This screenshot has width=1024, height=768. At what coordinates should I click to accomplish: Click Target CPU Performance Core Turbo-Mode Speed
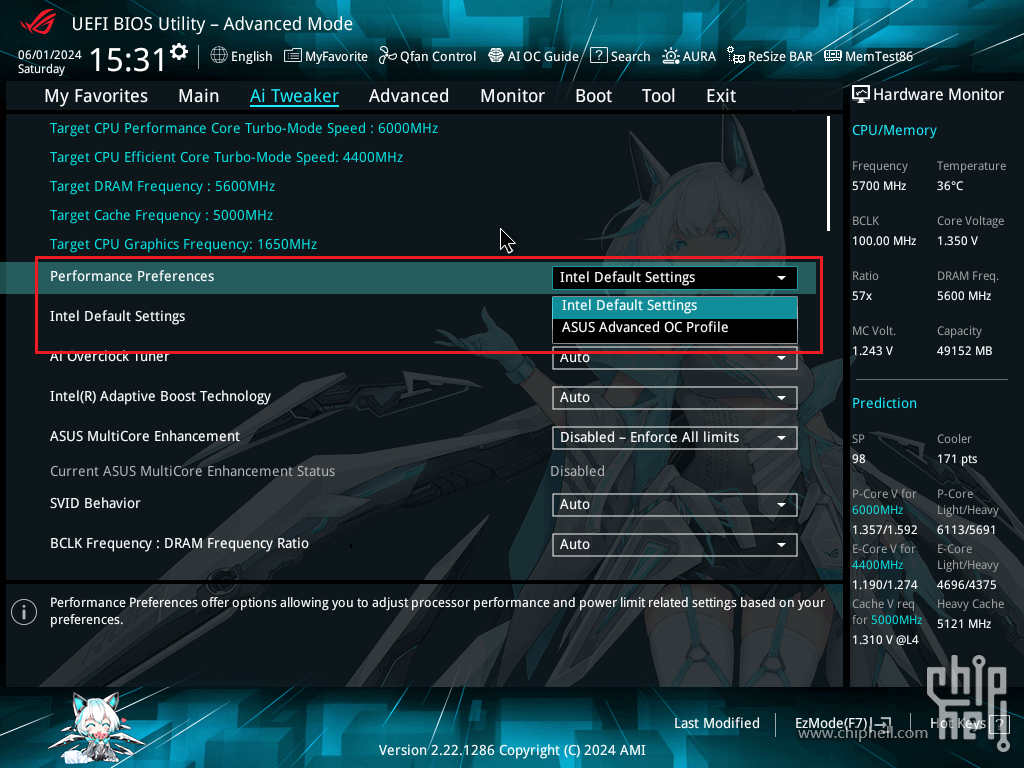tap(244, 128)
